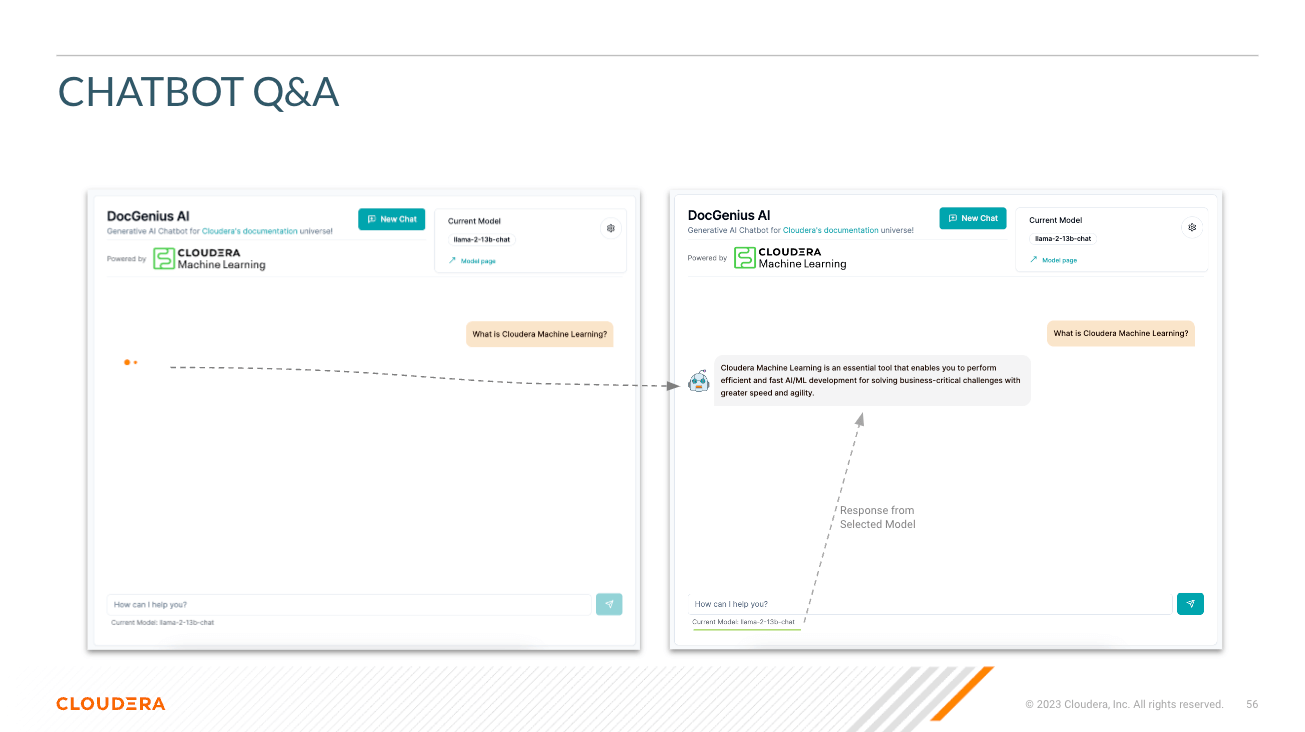Click the copyright text in footer
Screen dimensions: 1305x732
(x=1124, y=705)
